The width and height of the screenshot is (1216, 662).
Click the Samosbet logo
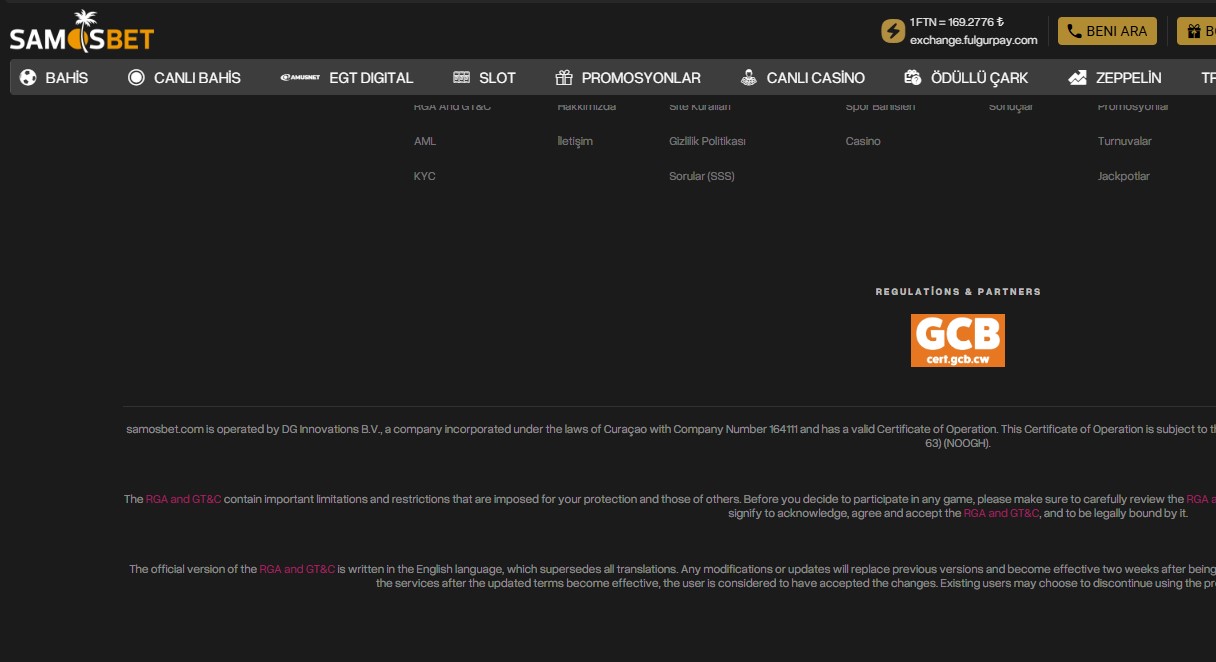(x=82, y=33)
